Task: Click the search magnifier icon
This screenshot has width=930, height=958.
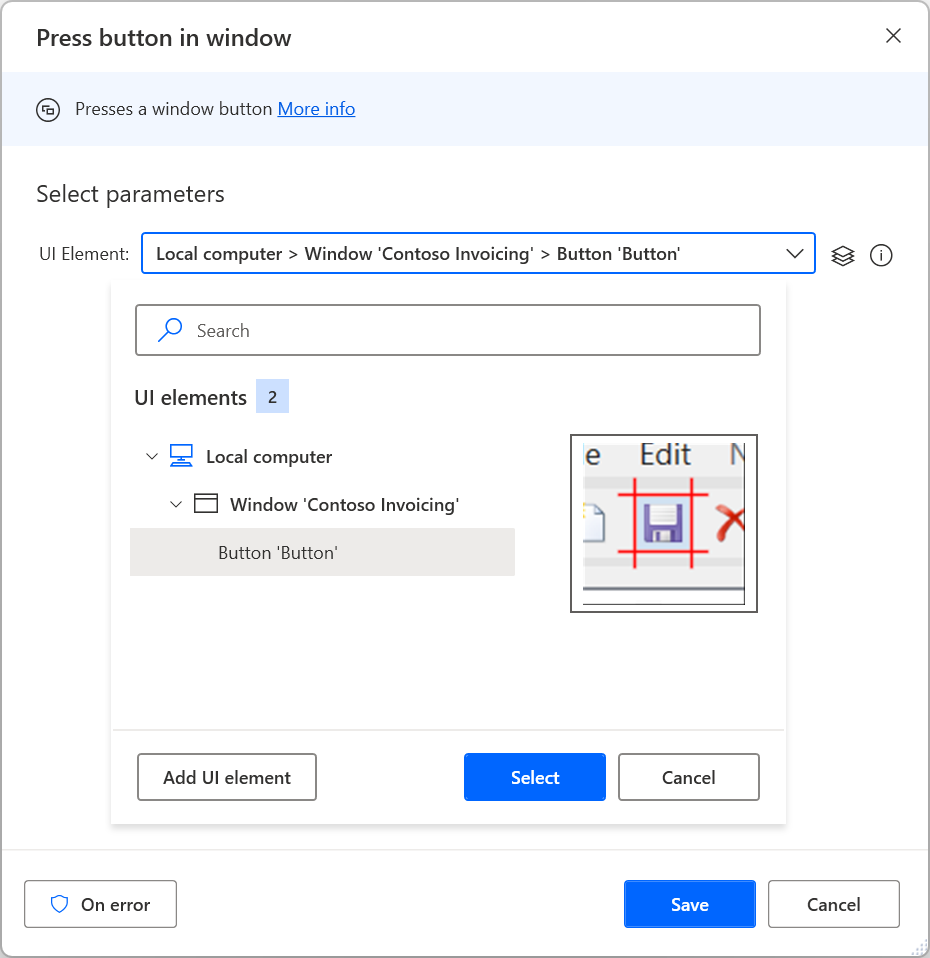Action: [x=169, y=329]
